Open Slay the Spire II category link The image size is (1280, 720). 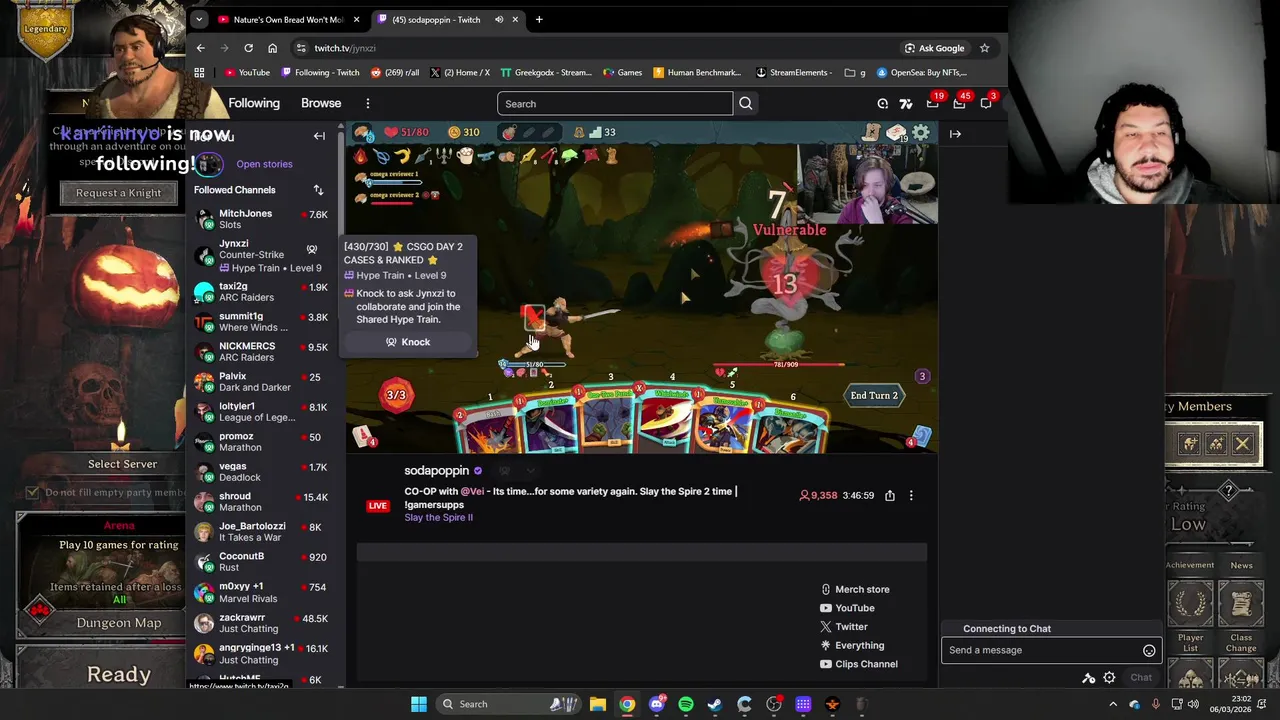[438, 518]
